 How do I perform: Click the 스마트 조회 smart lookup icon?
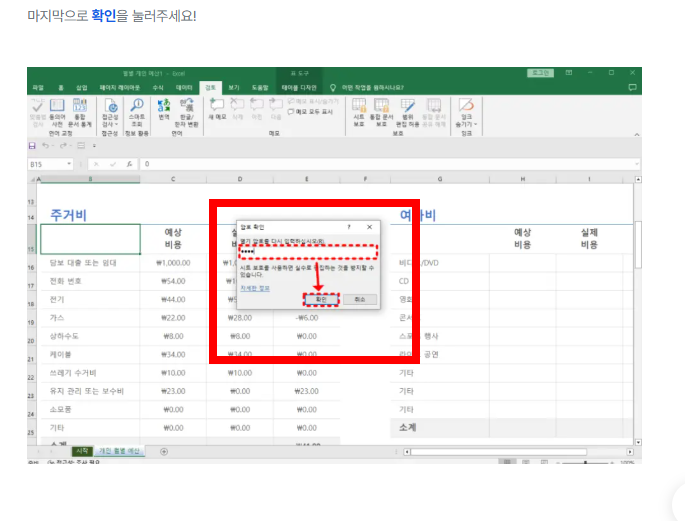(137, 112)
